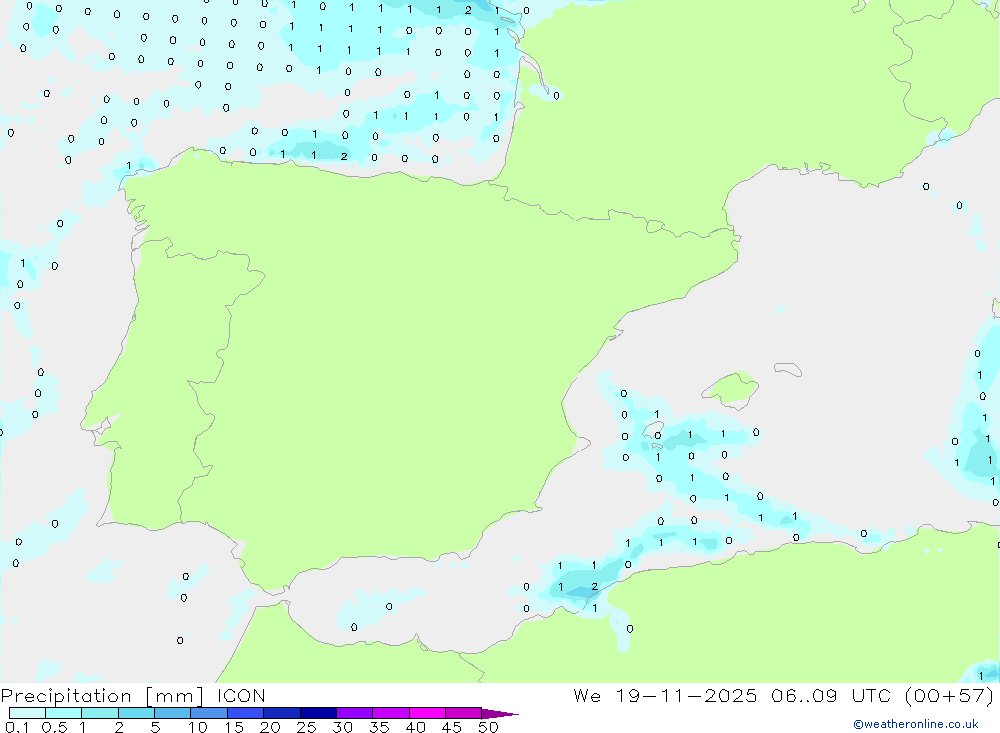This screenshot has width=1000, height=733.
Task: Click the 45–50 mm legend color box
Action: pyautogui.click(x=463, y=713)
